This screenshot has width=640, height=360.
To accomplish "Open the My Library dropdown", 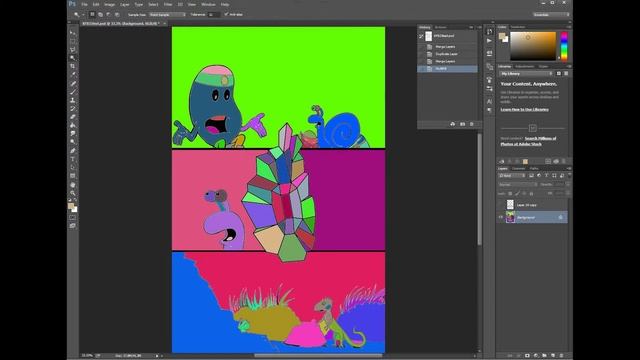I will coord(526,73).
